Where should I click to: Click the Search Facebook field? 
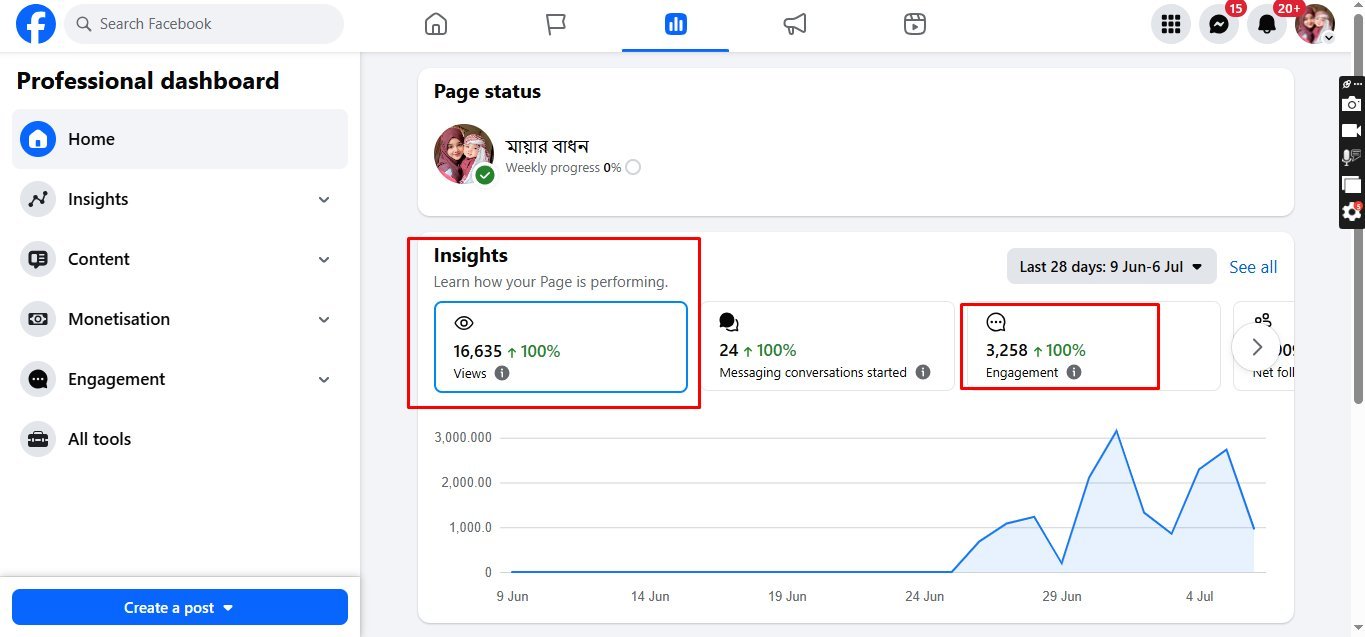204,24
